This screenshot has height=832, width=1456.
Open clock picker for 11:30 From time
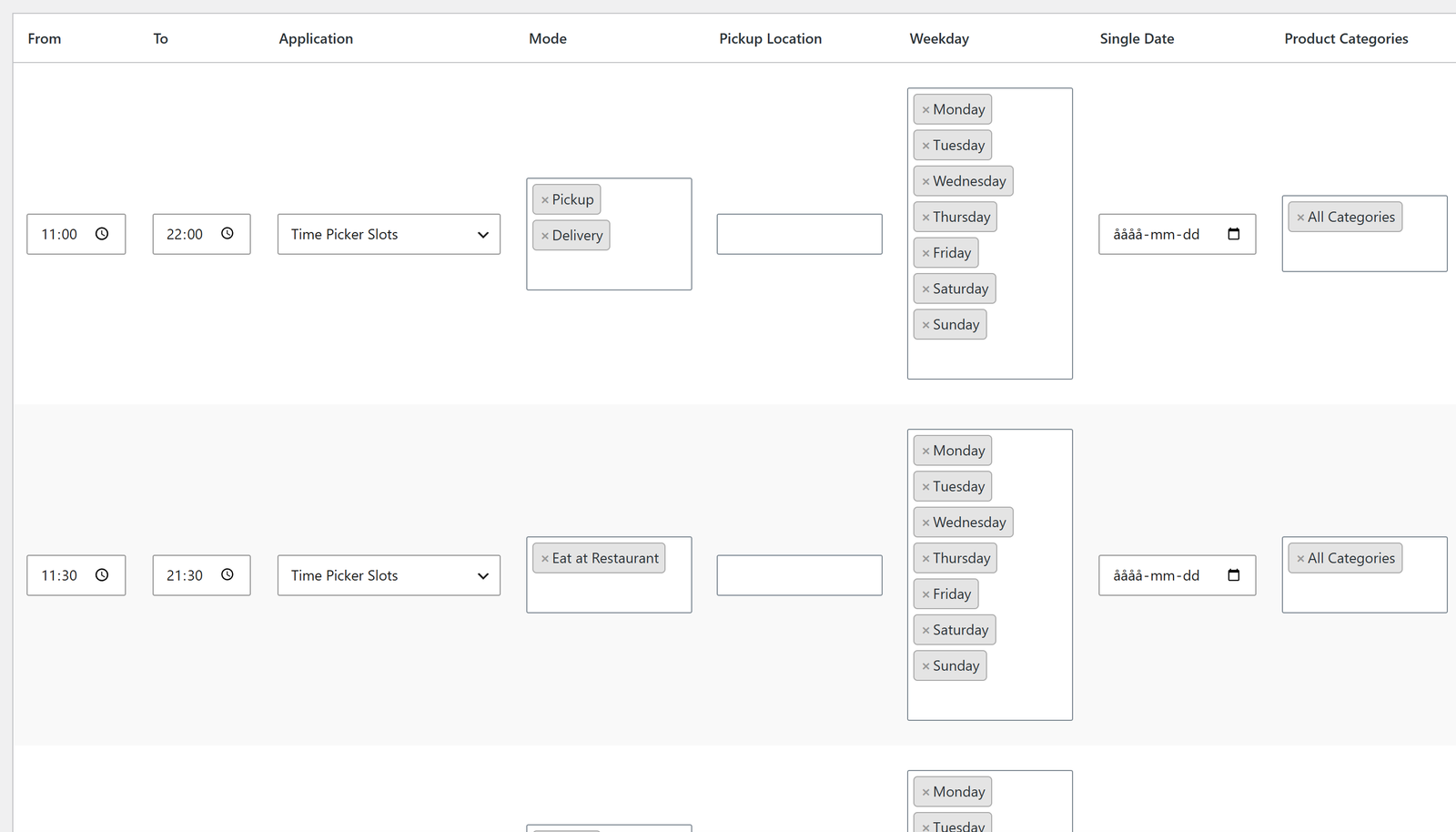tap(102, 575)
